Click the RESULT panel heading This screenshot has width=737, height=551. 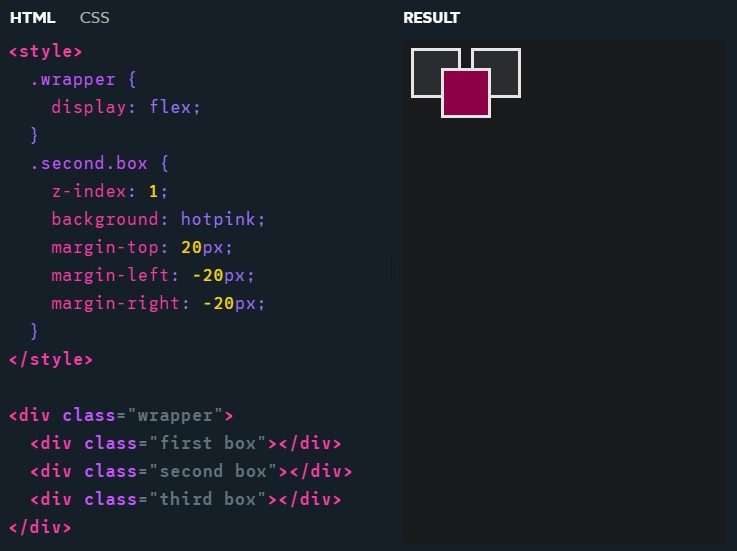pos(431,18)
